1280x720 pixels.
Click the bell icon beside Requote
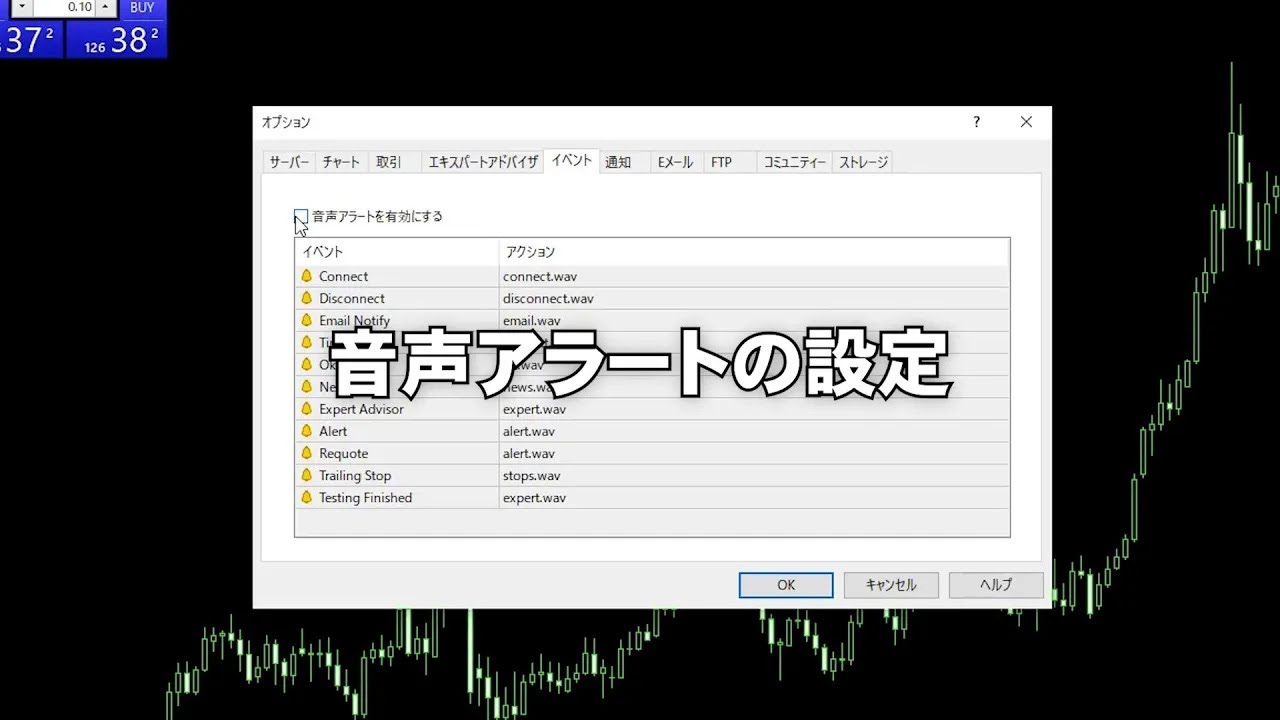pos(307,453)
